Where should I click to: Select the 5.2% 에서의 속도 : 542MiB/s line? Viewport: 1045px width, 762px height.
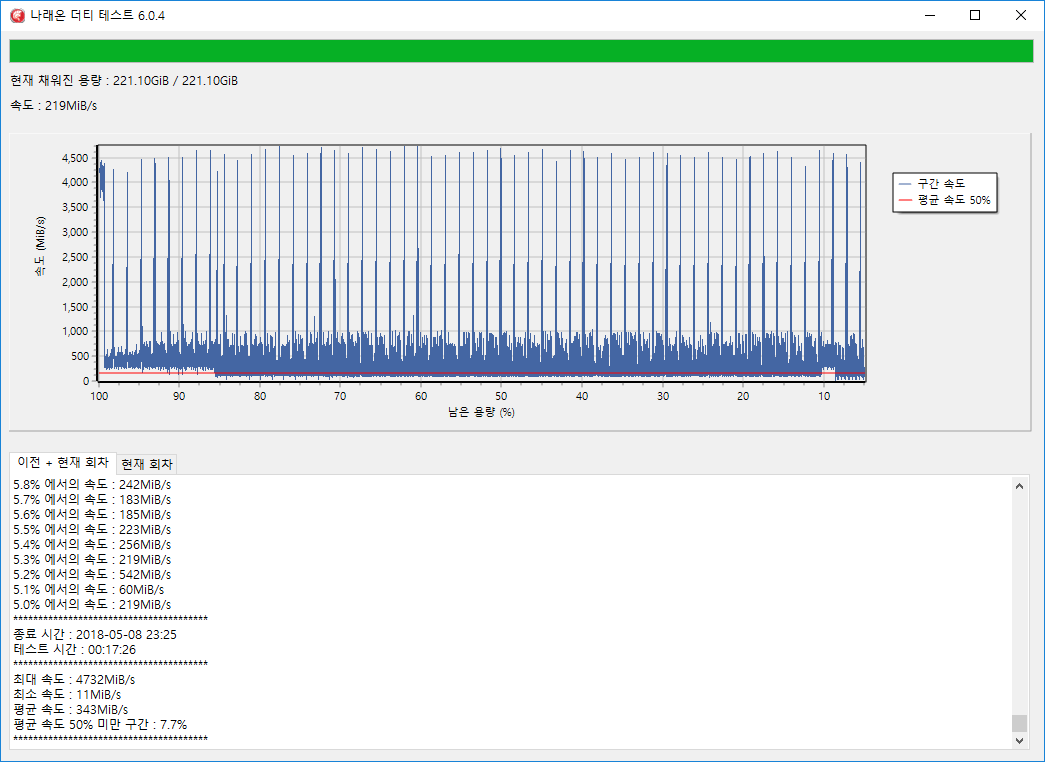(92, 575)
